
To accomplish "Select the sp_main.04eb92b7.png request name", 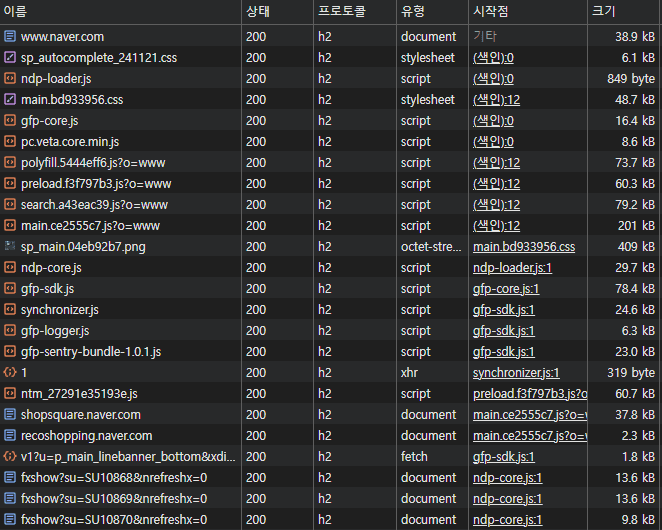I will tap(83, 247).
